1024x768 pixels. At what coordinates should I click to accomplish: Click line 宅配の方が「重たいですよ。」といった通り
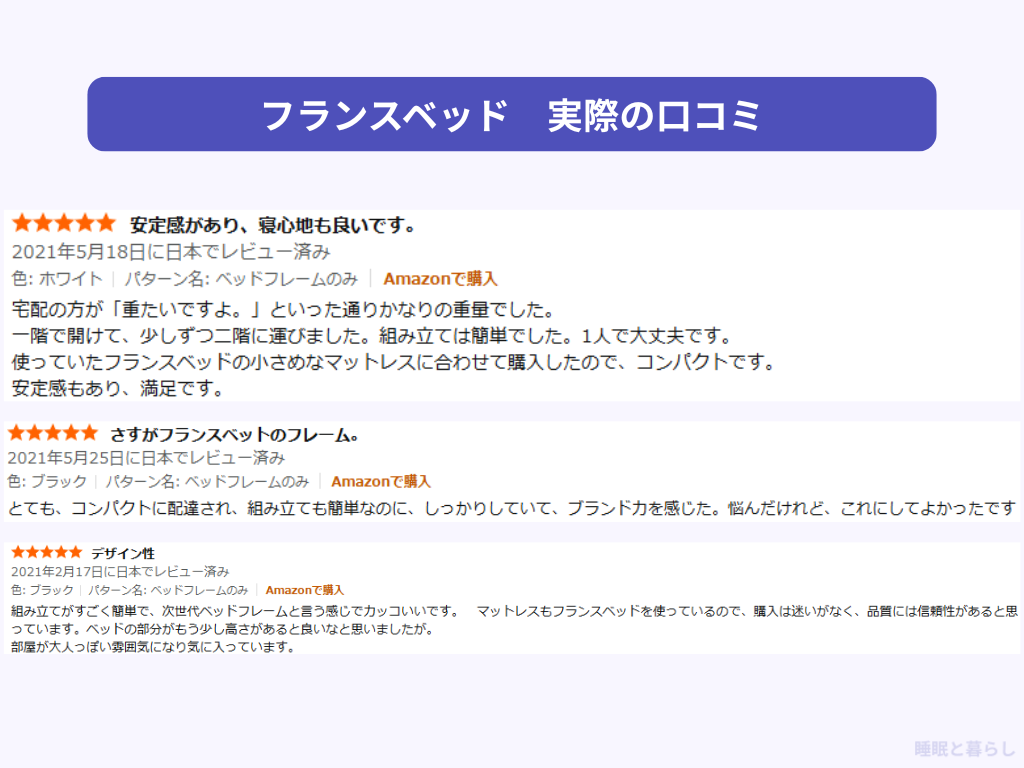(283, 310)
